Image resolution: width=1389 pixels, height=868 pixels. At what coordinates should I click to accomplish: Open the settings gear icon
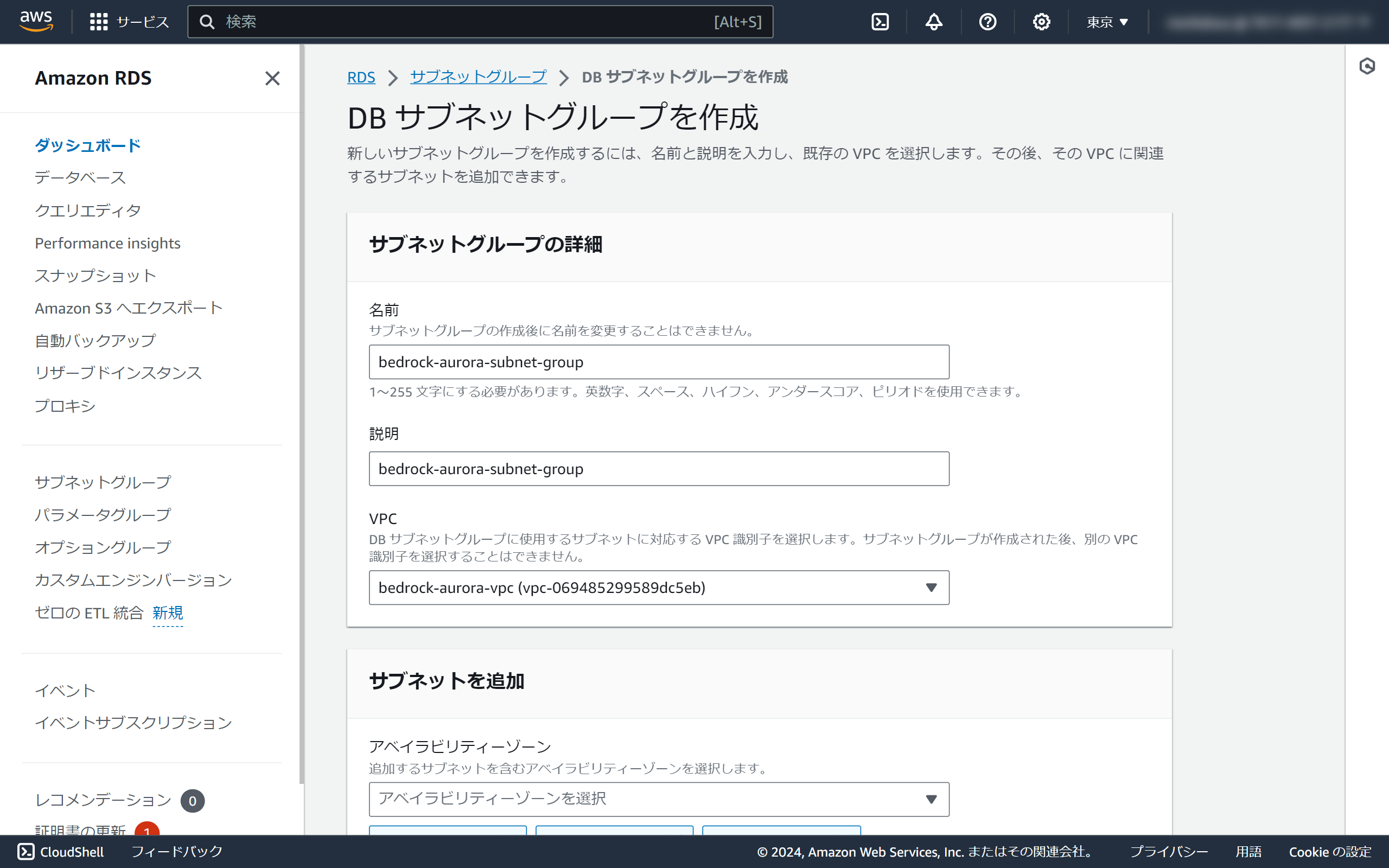[x=1041, y=22]
